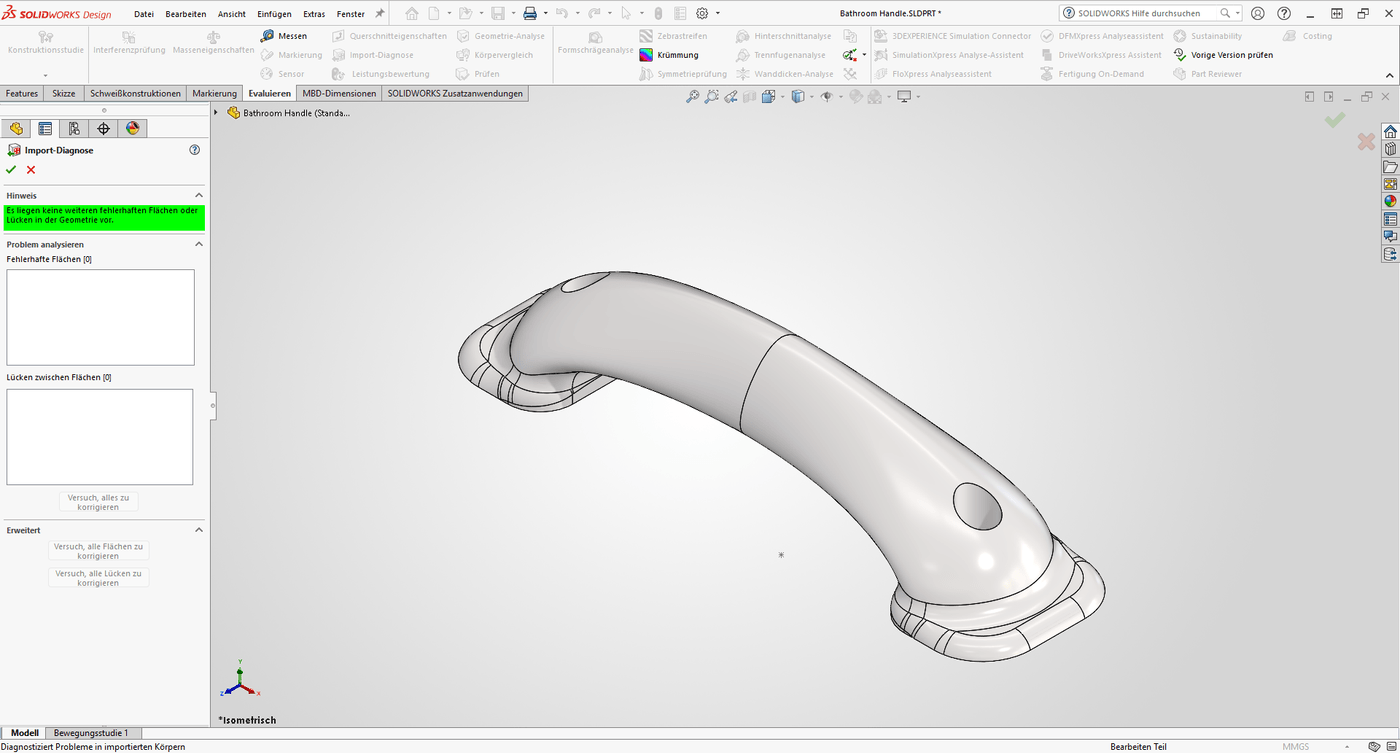Screen dimensions: 1400x753
Task: Run the Zebrastreifen analysis
Action: [x=680, y=35]
